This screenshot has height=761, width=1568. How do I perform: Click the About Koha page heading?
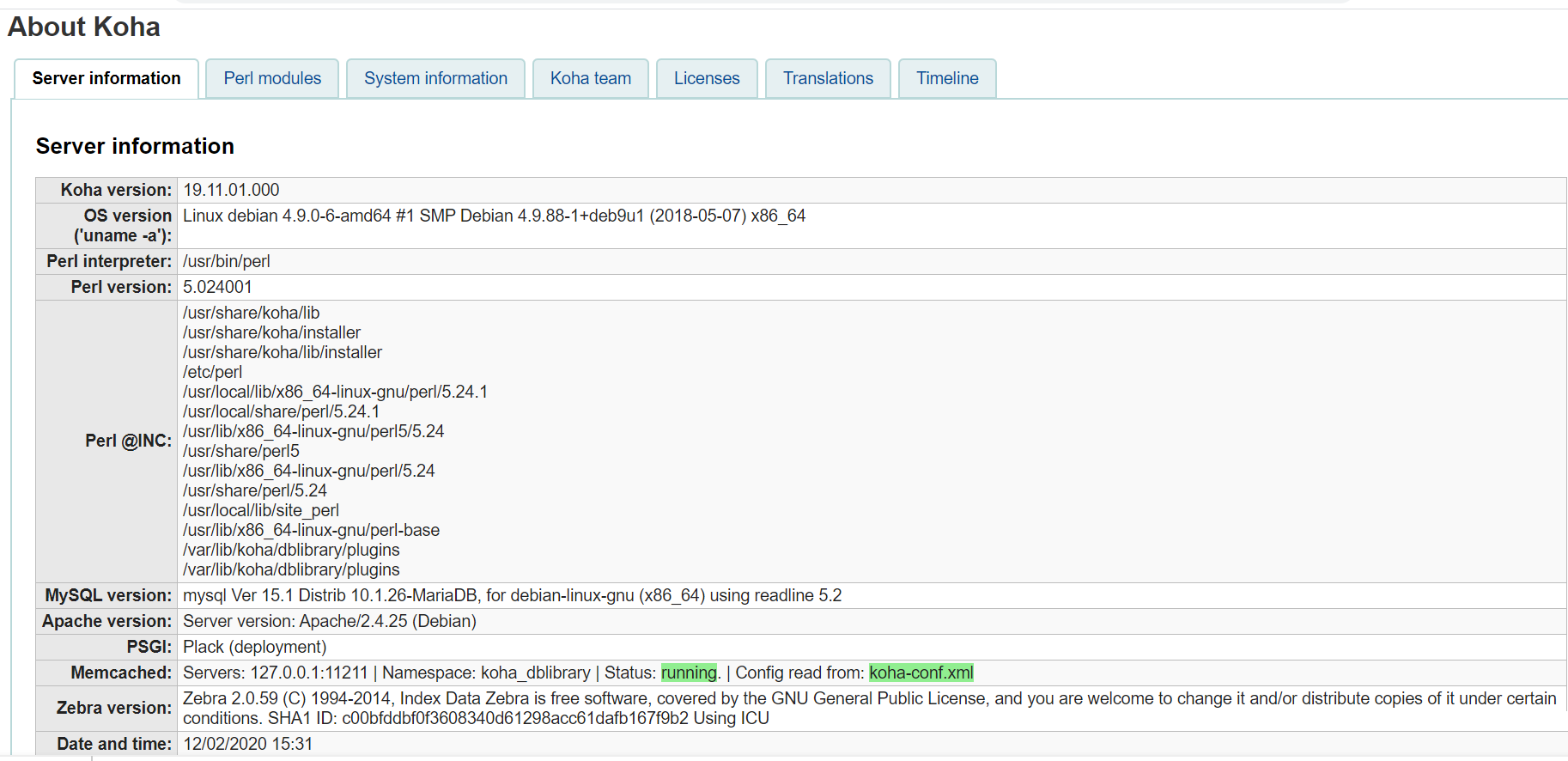tap(84, 27)
